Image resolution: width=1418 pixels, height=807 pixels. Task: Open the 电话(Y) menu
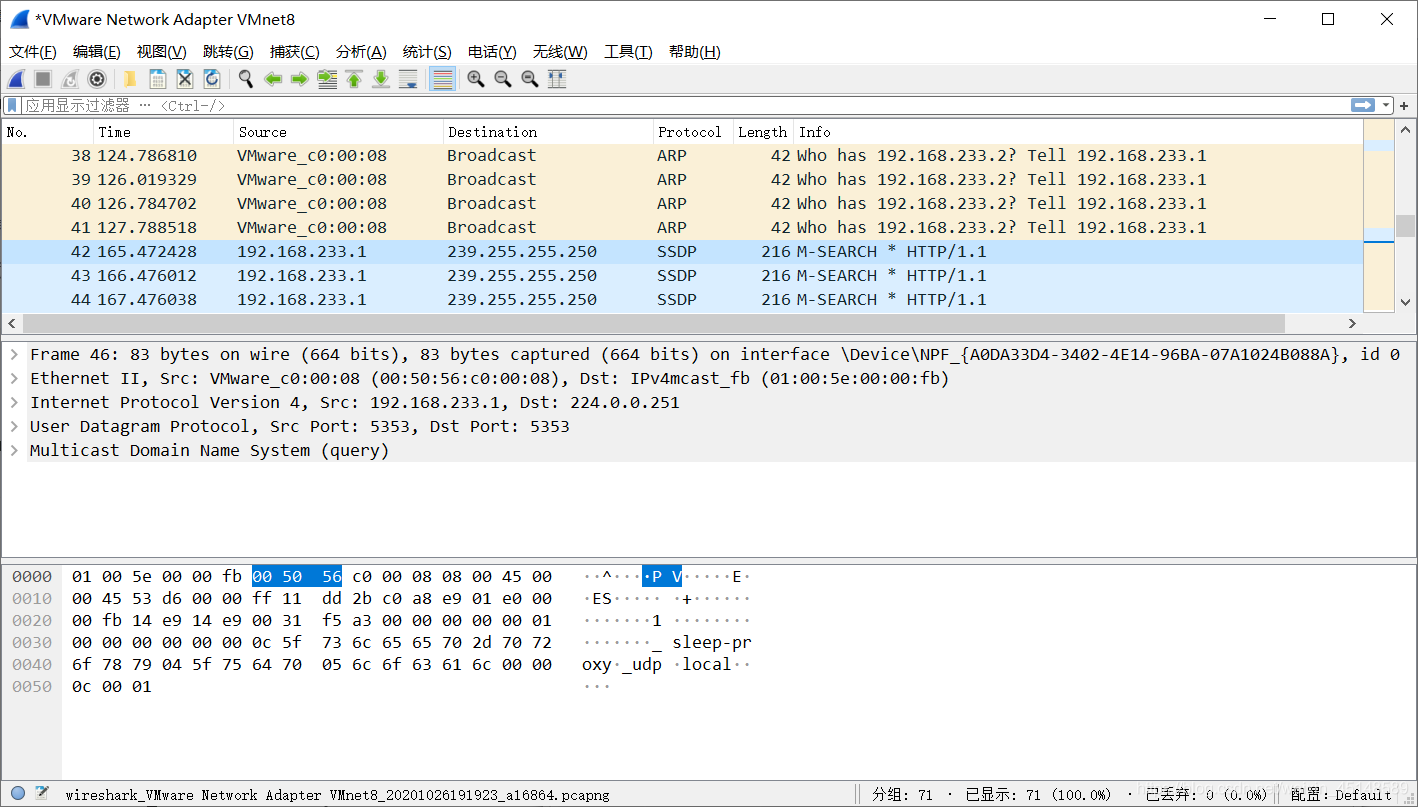(x=492, y=52)
